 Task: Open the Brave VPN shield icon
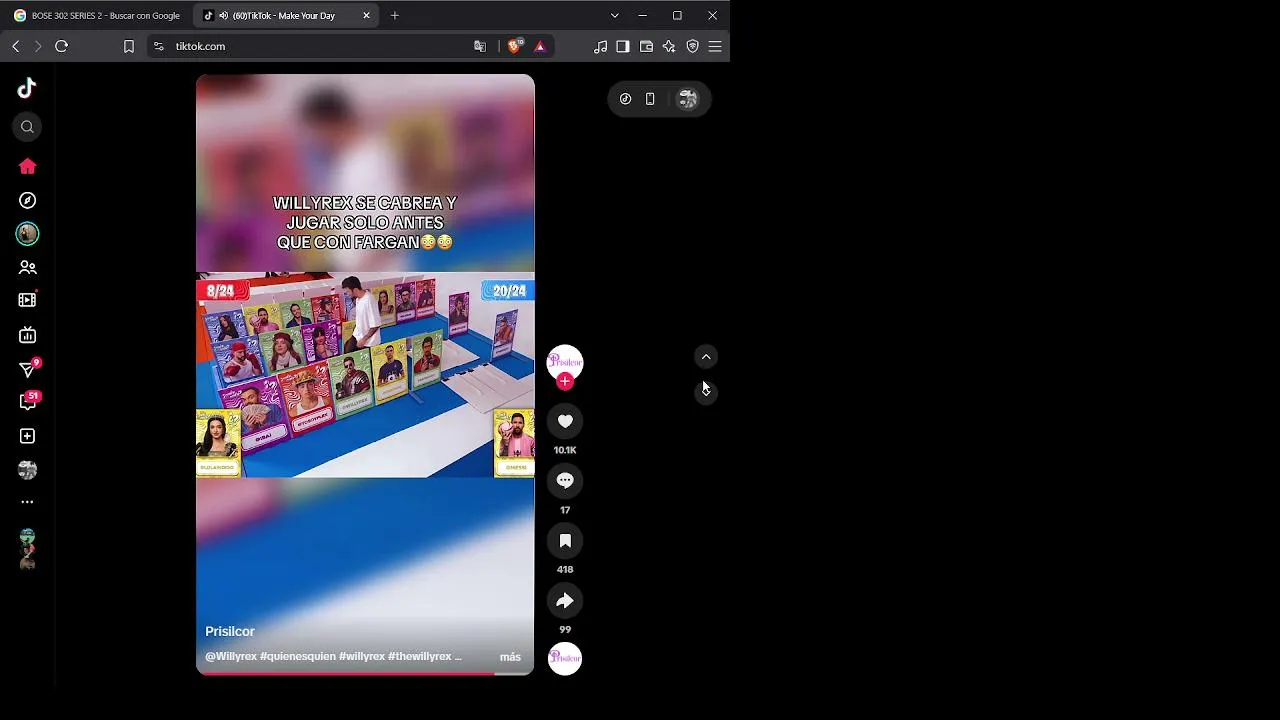(692, 46)
